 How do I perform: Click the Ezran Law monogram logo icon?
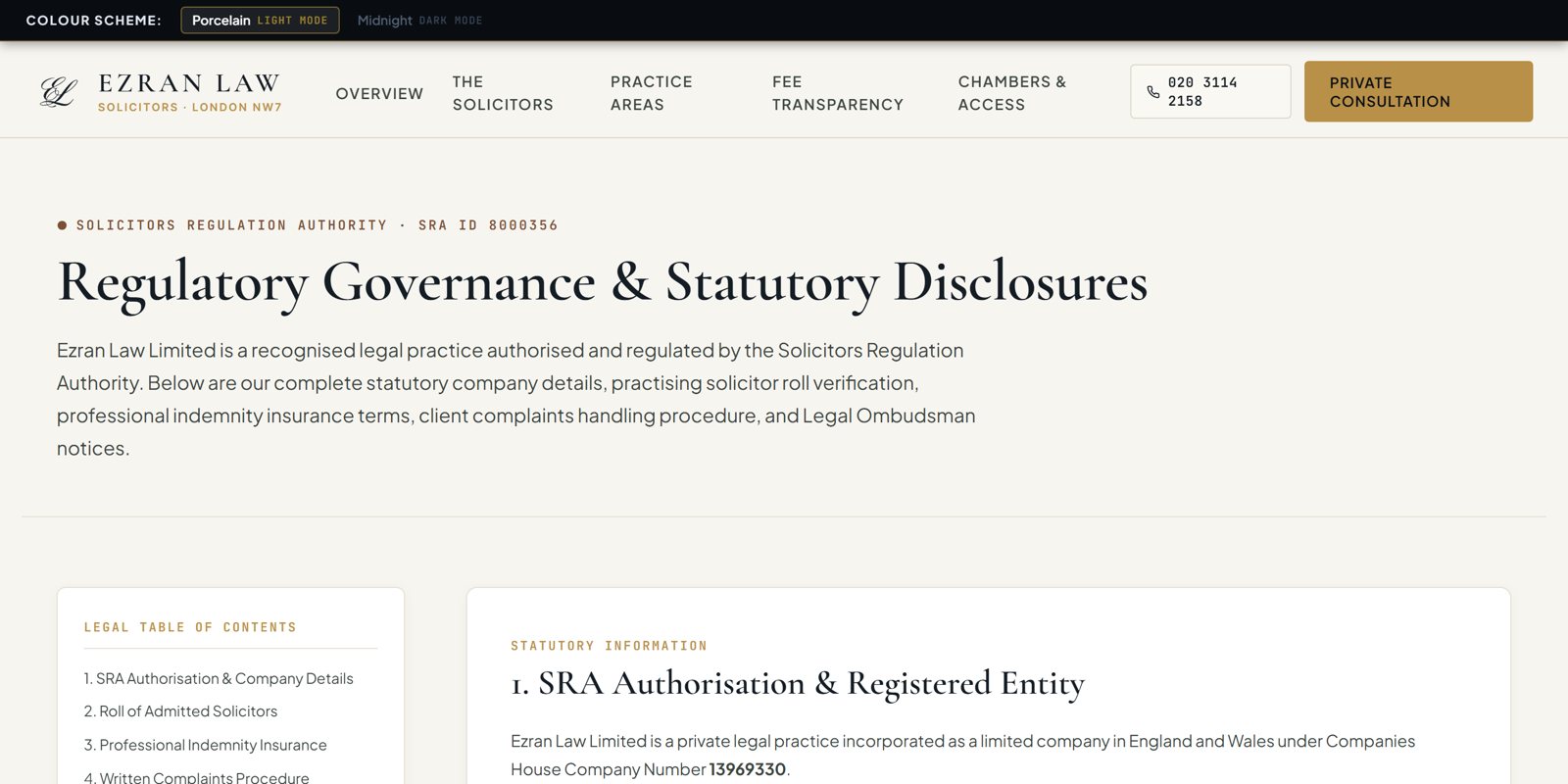(x=59, y=92)
